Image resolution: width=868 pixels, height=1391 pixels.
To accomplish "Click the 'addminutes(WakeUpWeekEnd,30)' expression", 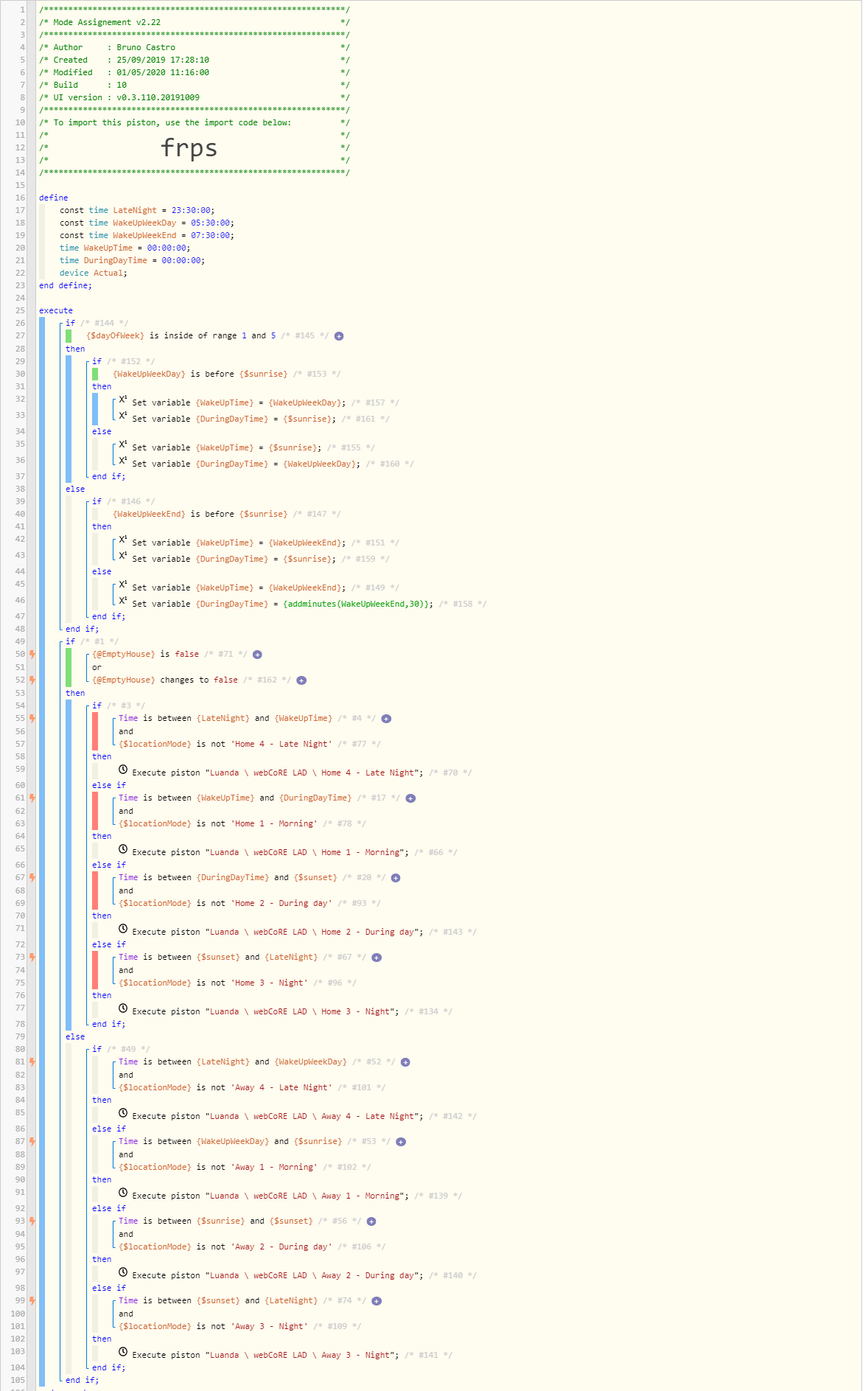I will point(357,604).
